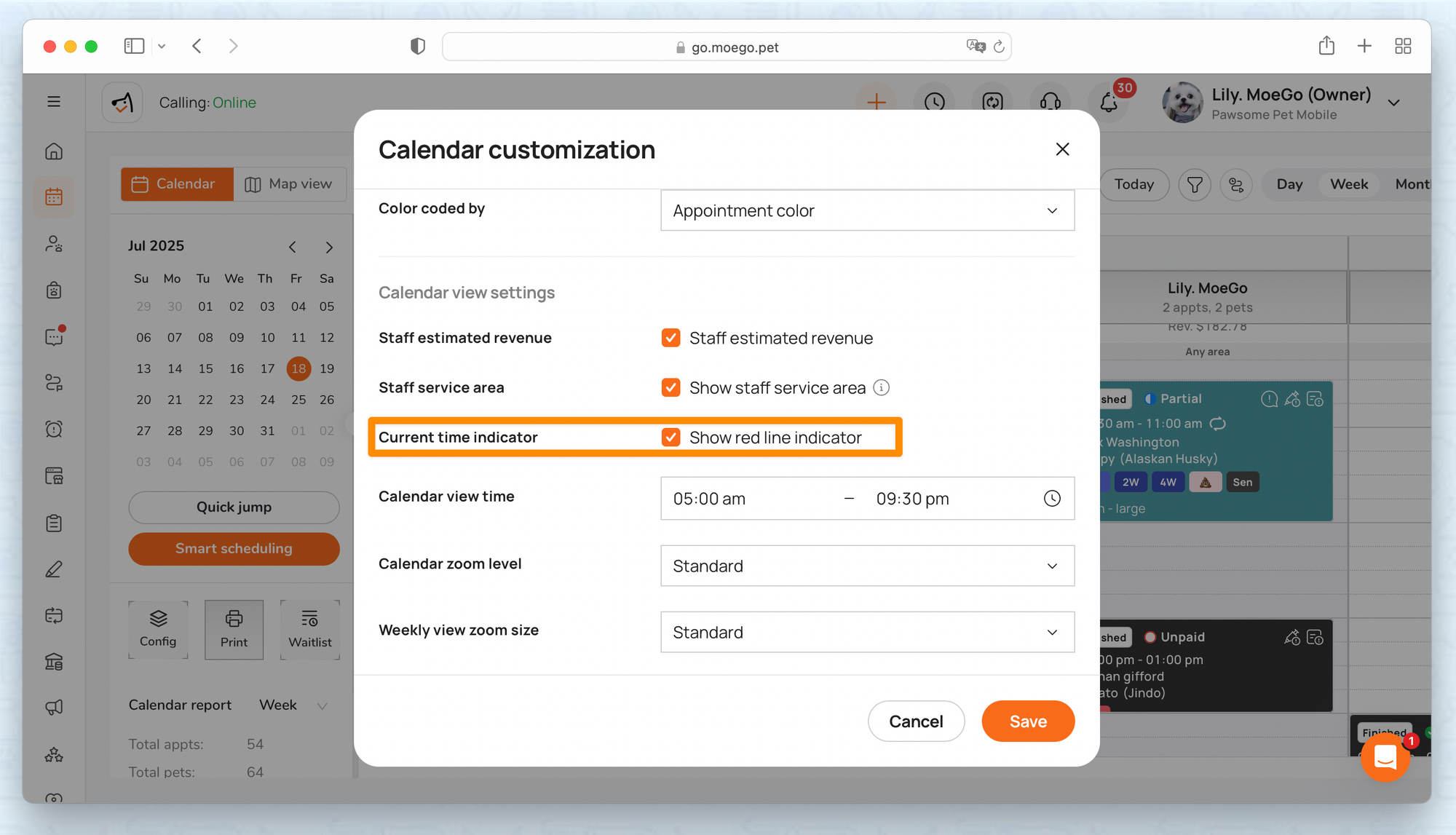Select the Week view tab
This screenshot has width=1456, height=835.
(x=1348, y=185)
